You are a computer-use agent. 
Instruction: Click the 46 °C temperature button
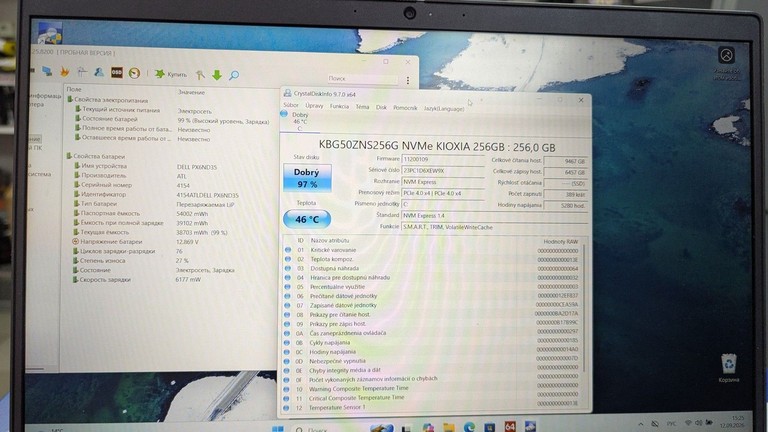point(307,219)
